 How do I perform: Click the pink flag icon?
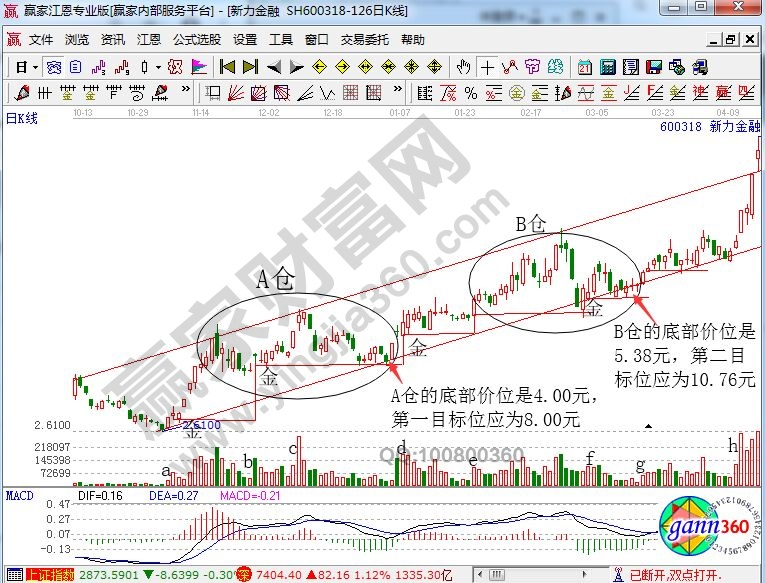click(199, 67)
